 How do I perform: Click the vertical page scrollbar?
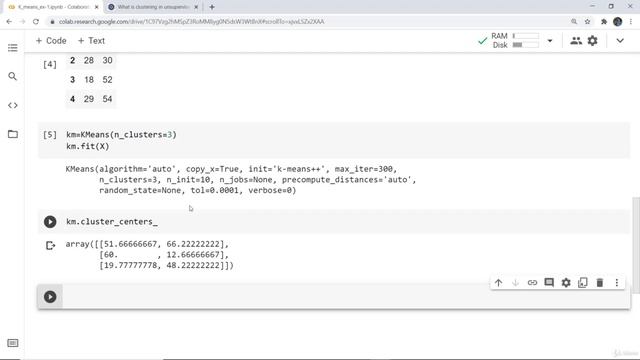636,244
